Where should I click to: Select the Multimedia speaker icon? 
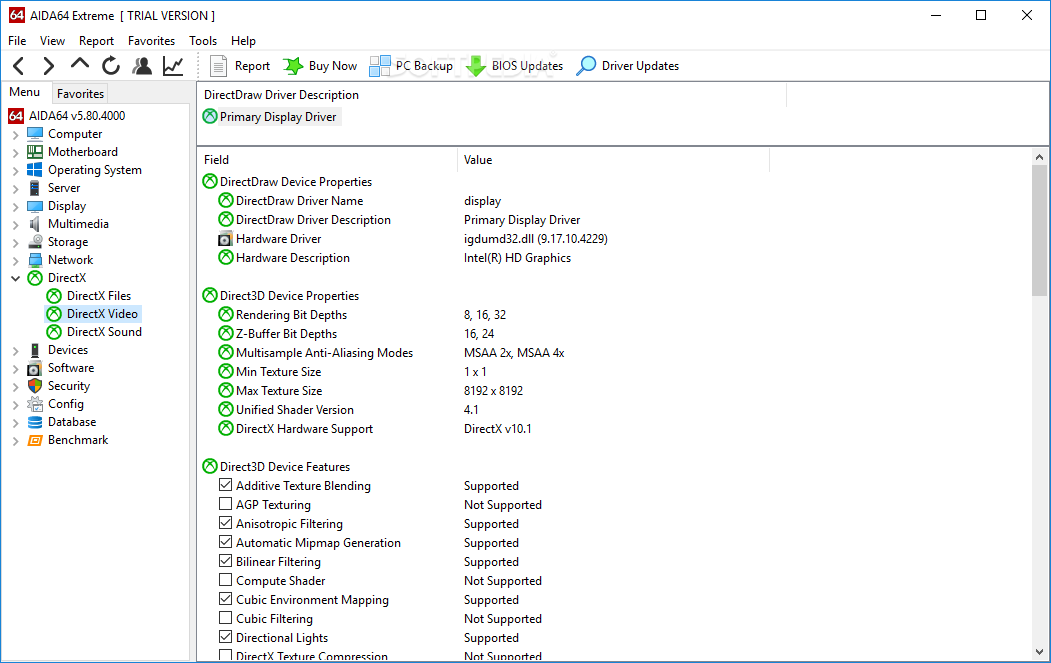pyautogui.click(x=35, y=224)
